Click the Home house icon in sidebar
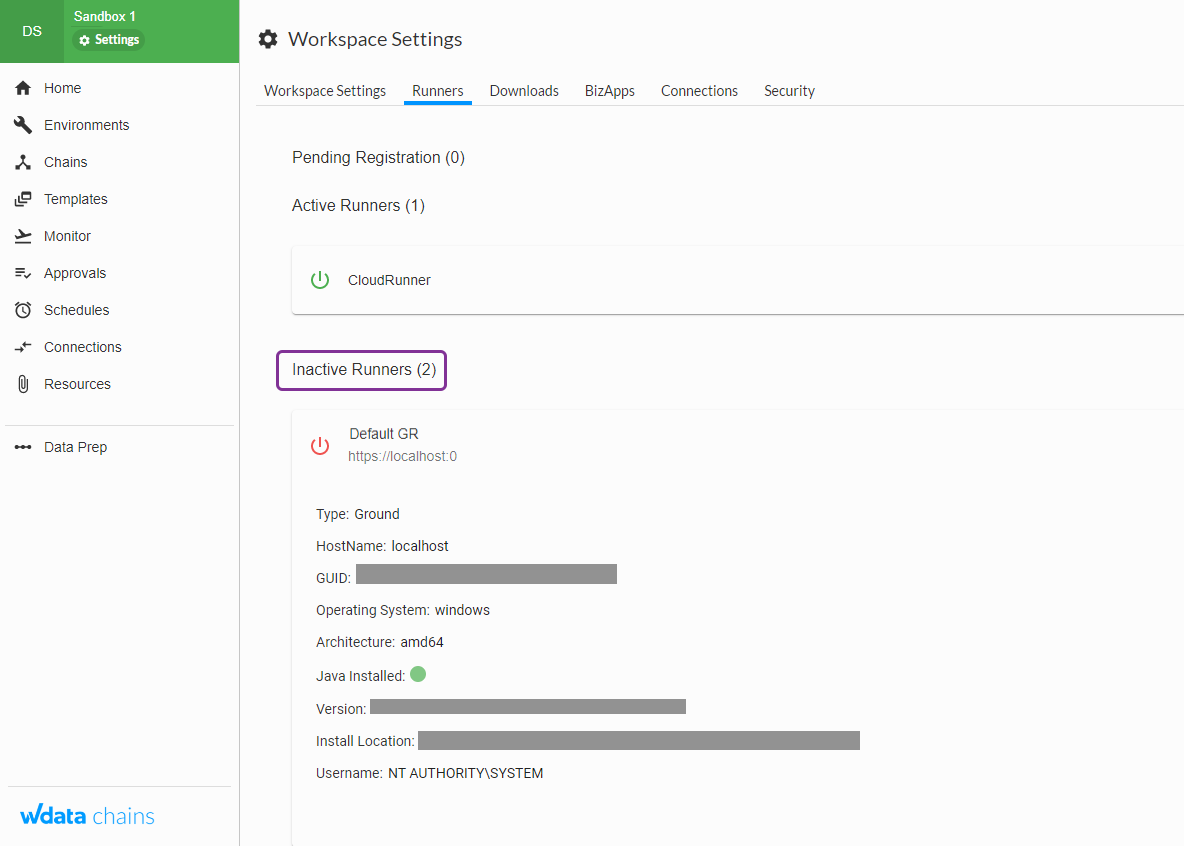The height and width of the screenshot is (846, 1184). [23, 88]
